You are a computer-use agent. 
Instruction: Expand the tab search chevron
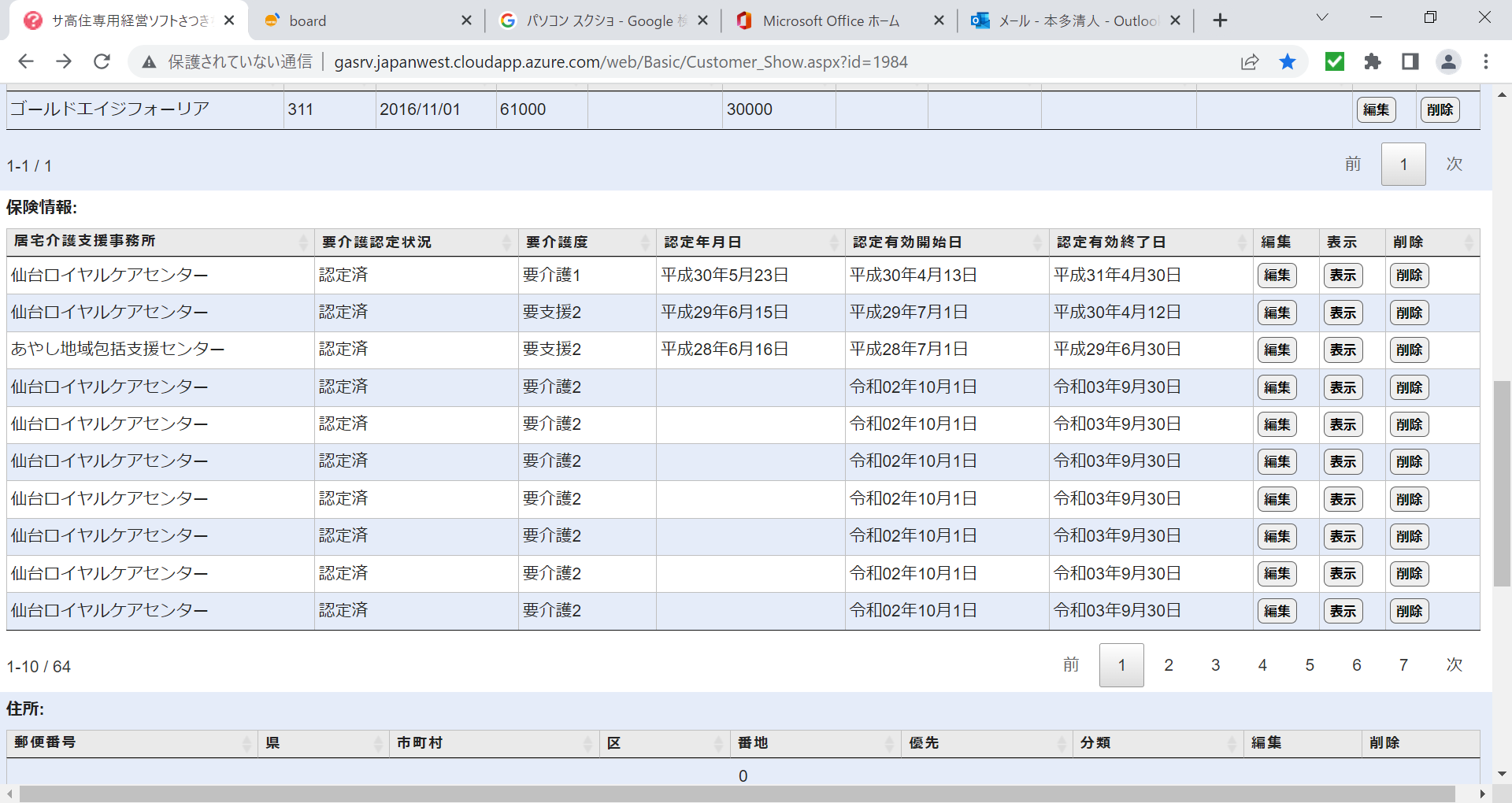(x=1322, y=18)
